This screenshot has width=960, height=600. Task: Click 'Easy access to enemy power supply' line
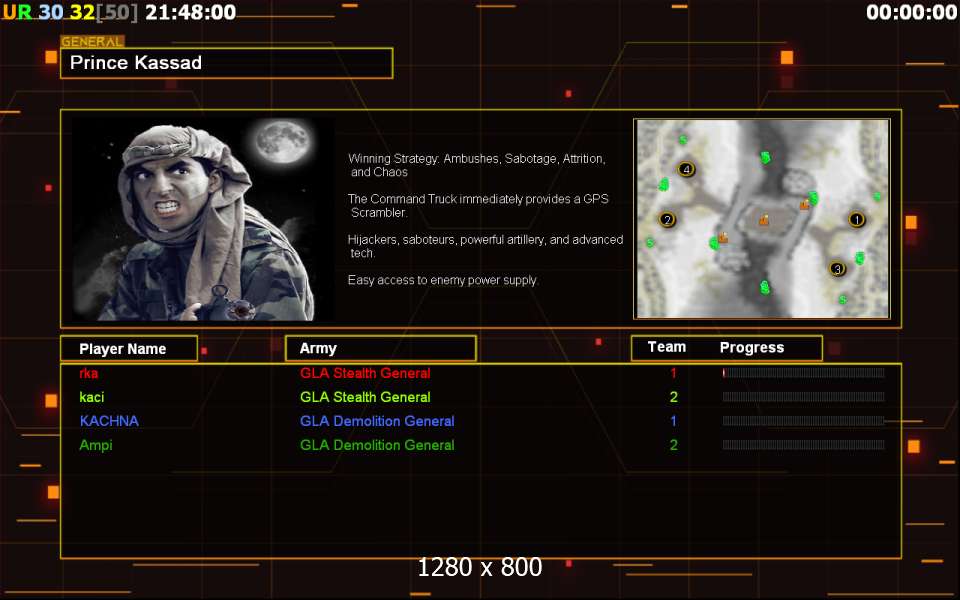pos(443,280)
